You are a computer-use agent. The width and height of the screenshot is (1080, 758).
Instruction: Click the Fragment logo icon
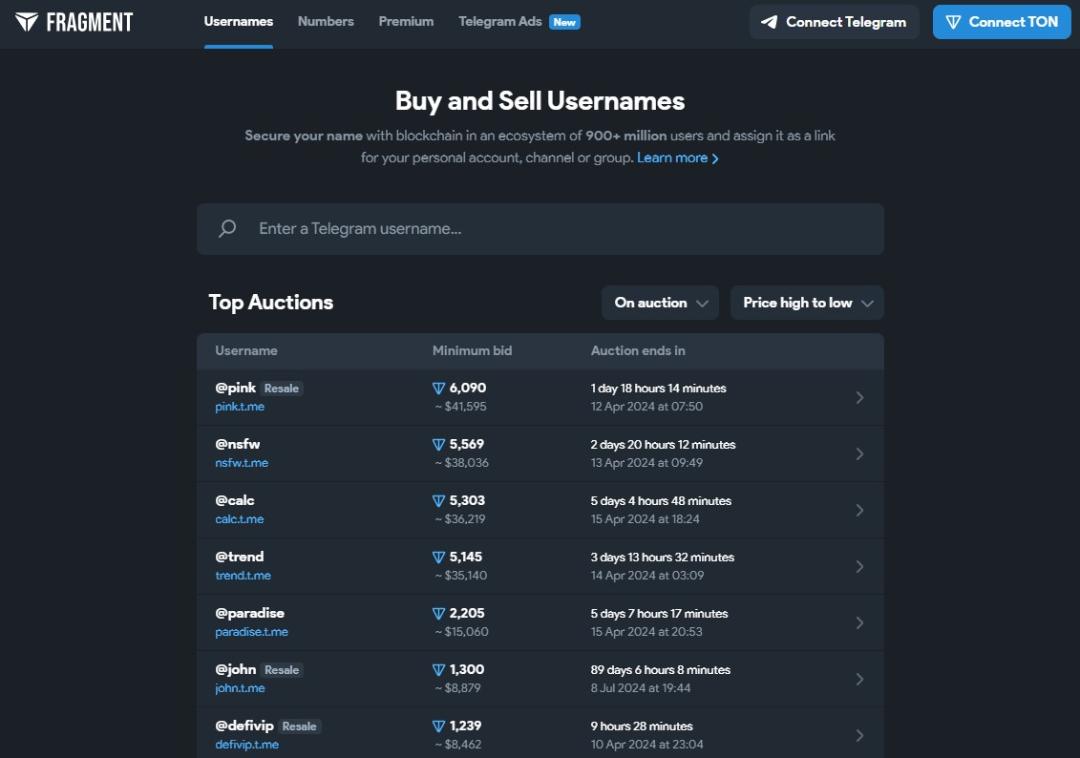pos(27,22)
